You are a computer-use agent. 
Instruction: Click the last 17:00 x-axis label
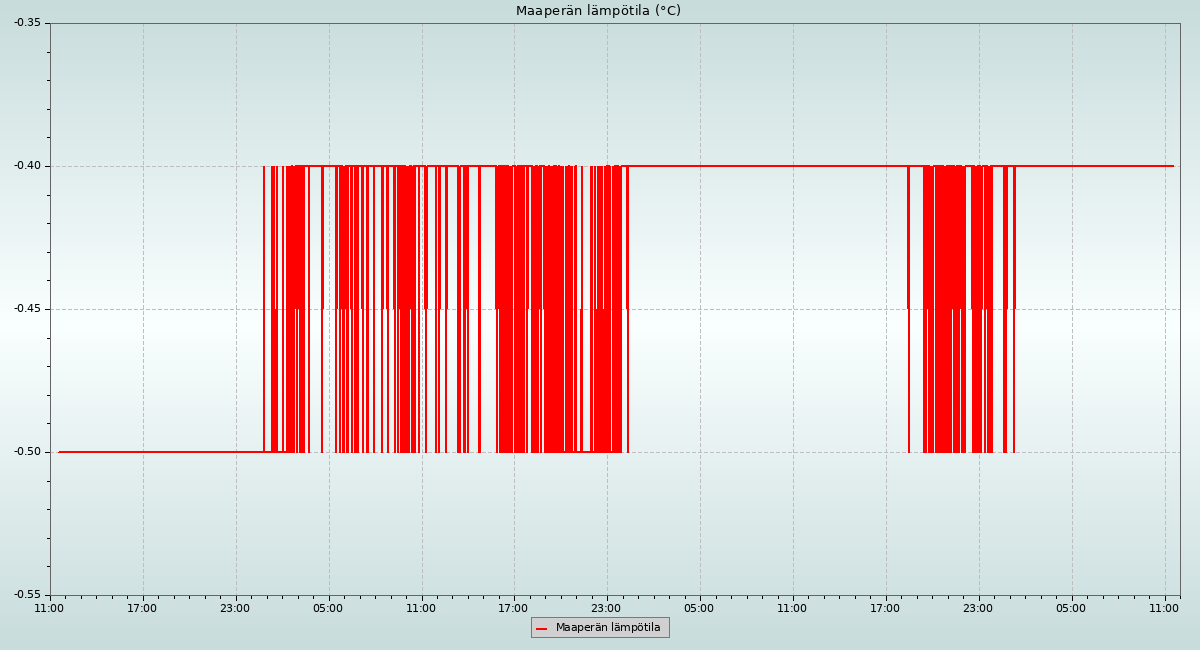885,608
